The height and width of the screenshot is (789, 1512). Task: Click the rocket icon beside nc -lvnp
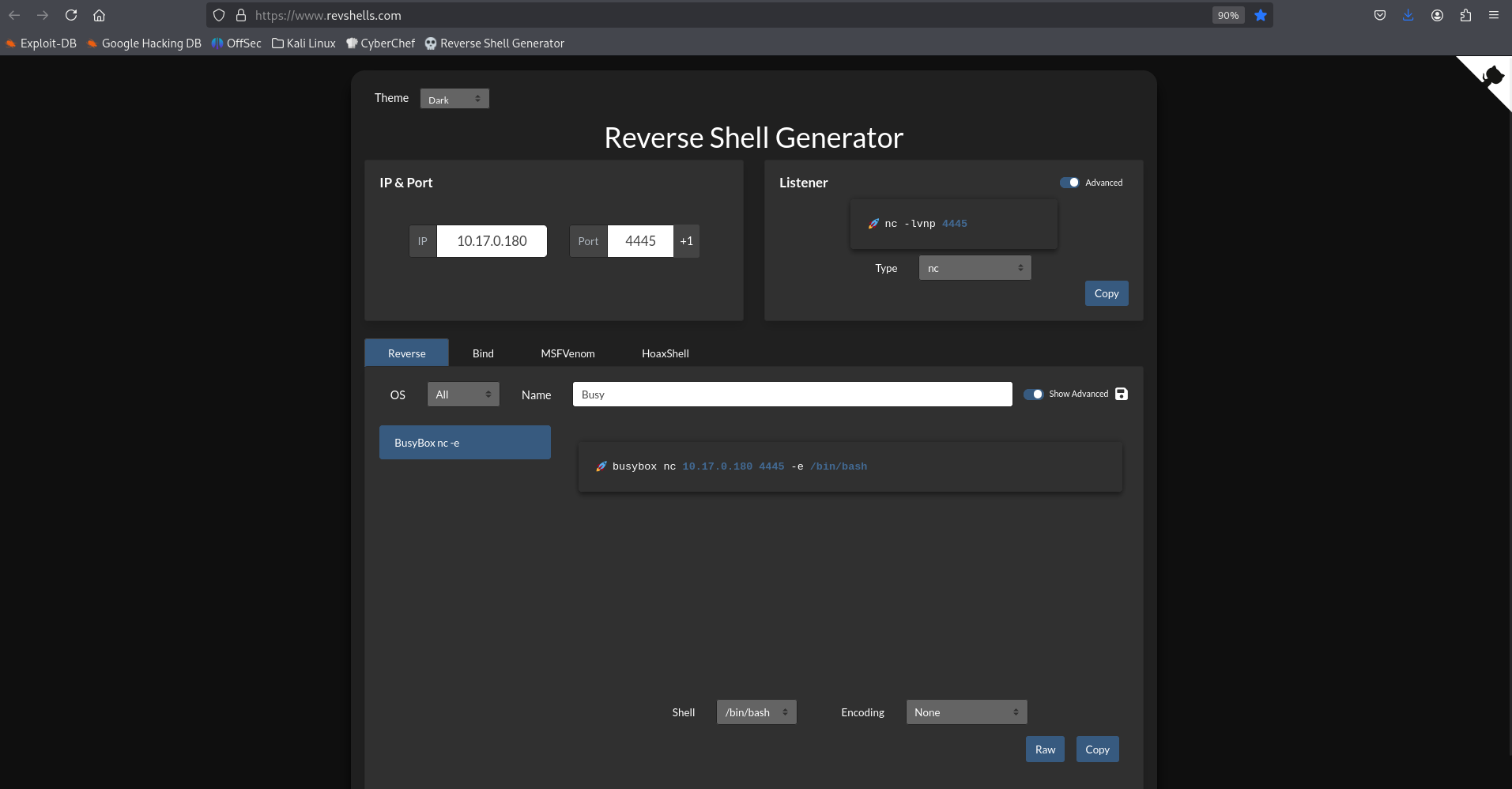tap(873, 224)
